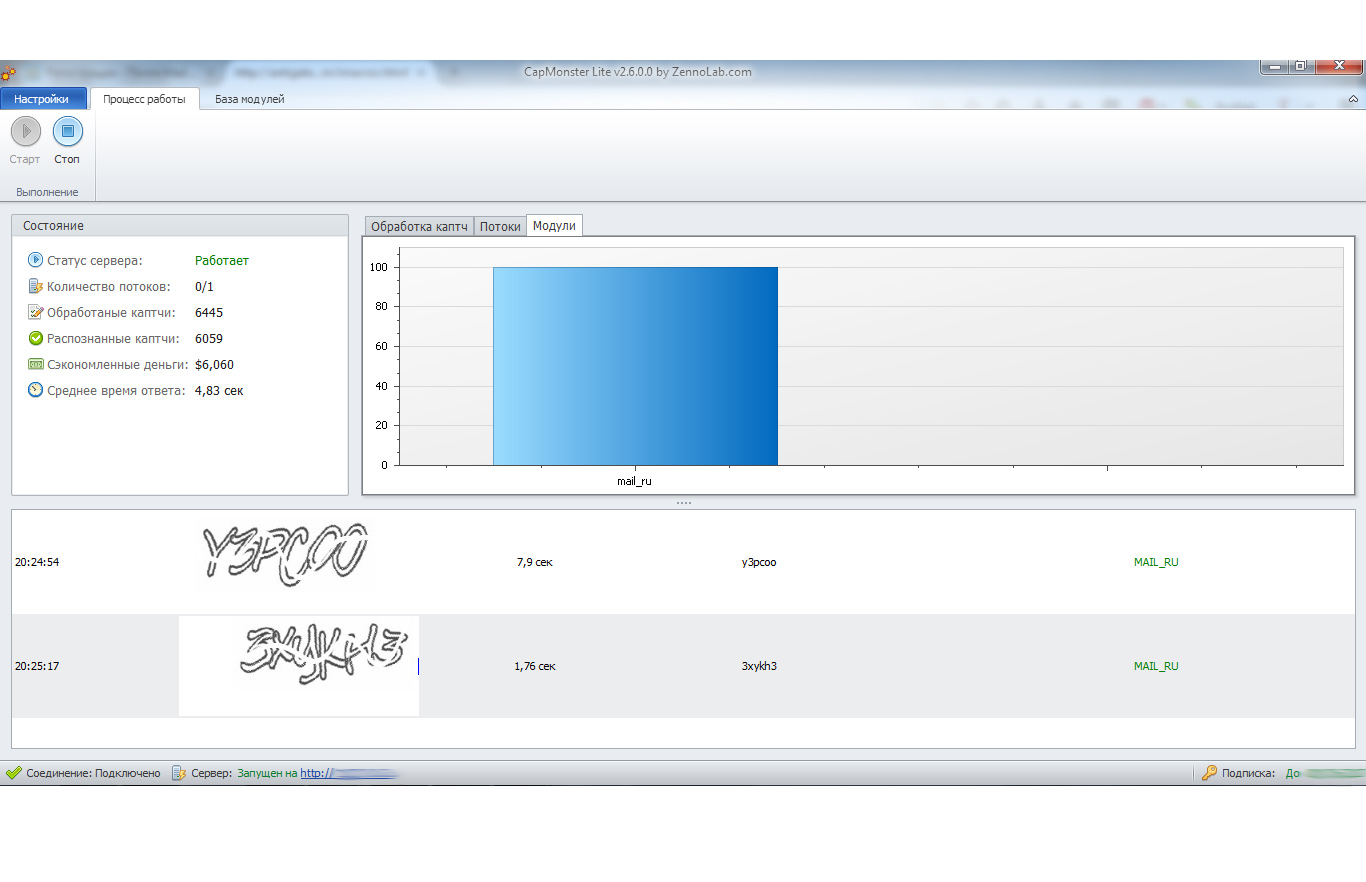
Task: Open the captcha image in the 20:24:54 row
Action: pos(285,554)
